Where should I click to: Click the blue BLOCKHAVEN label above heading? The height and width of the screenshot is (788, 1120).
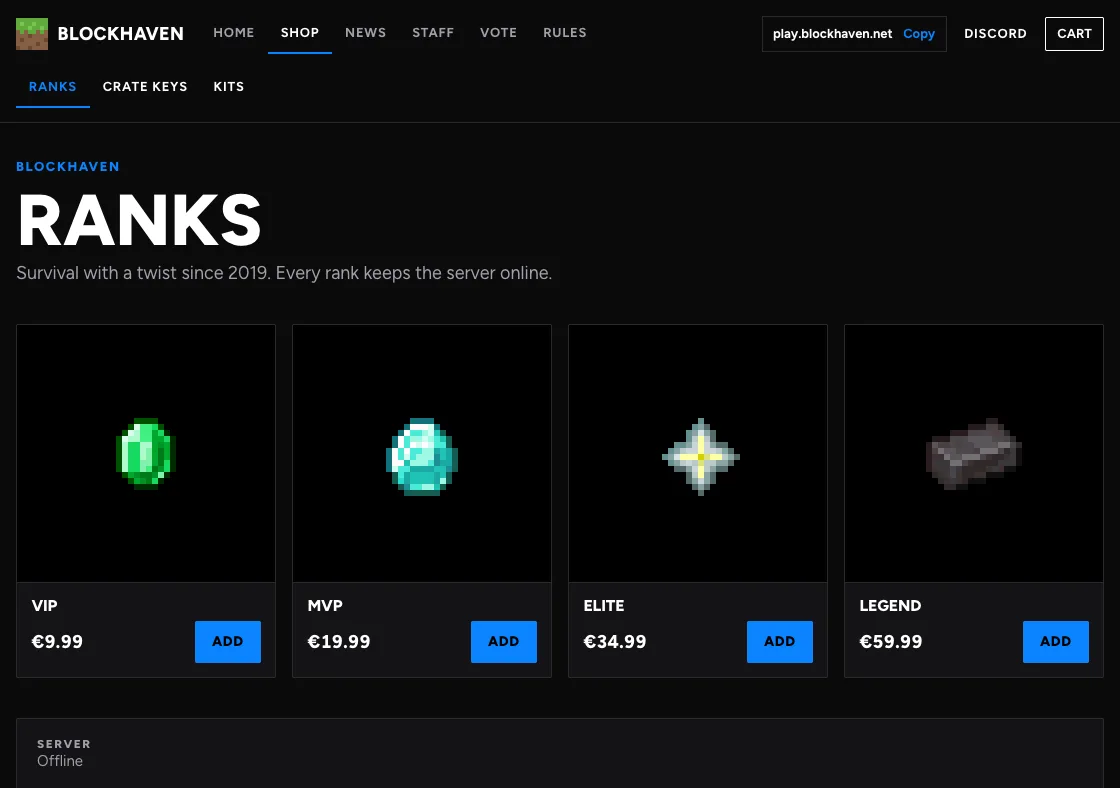click(68, 166)
